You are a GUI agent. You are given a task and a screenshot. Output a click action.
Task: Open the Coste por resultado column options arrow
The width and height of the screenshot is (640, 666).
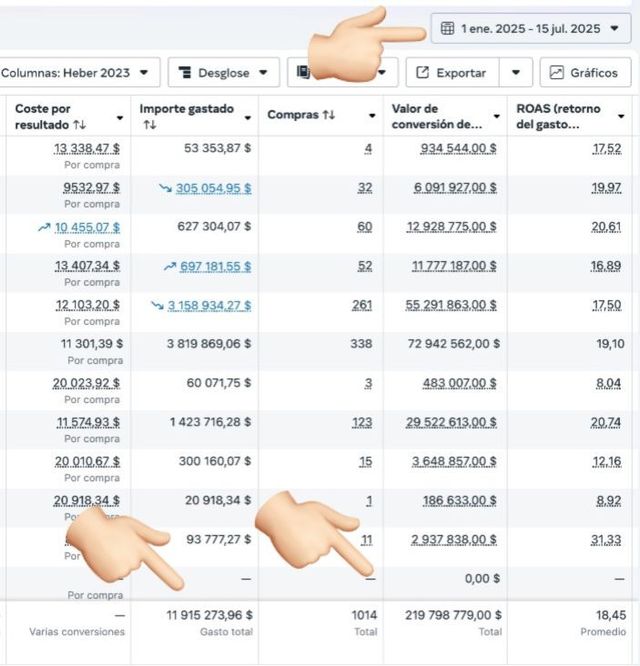[x=120, y=116]
